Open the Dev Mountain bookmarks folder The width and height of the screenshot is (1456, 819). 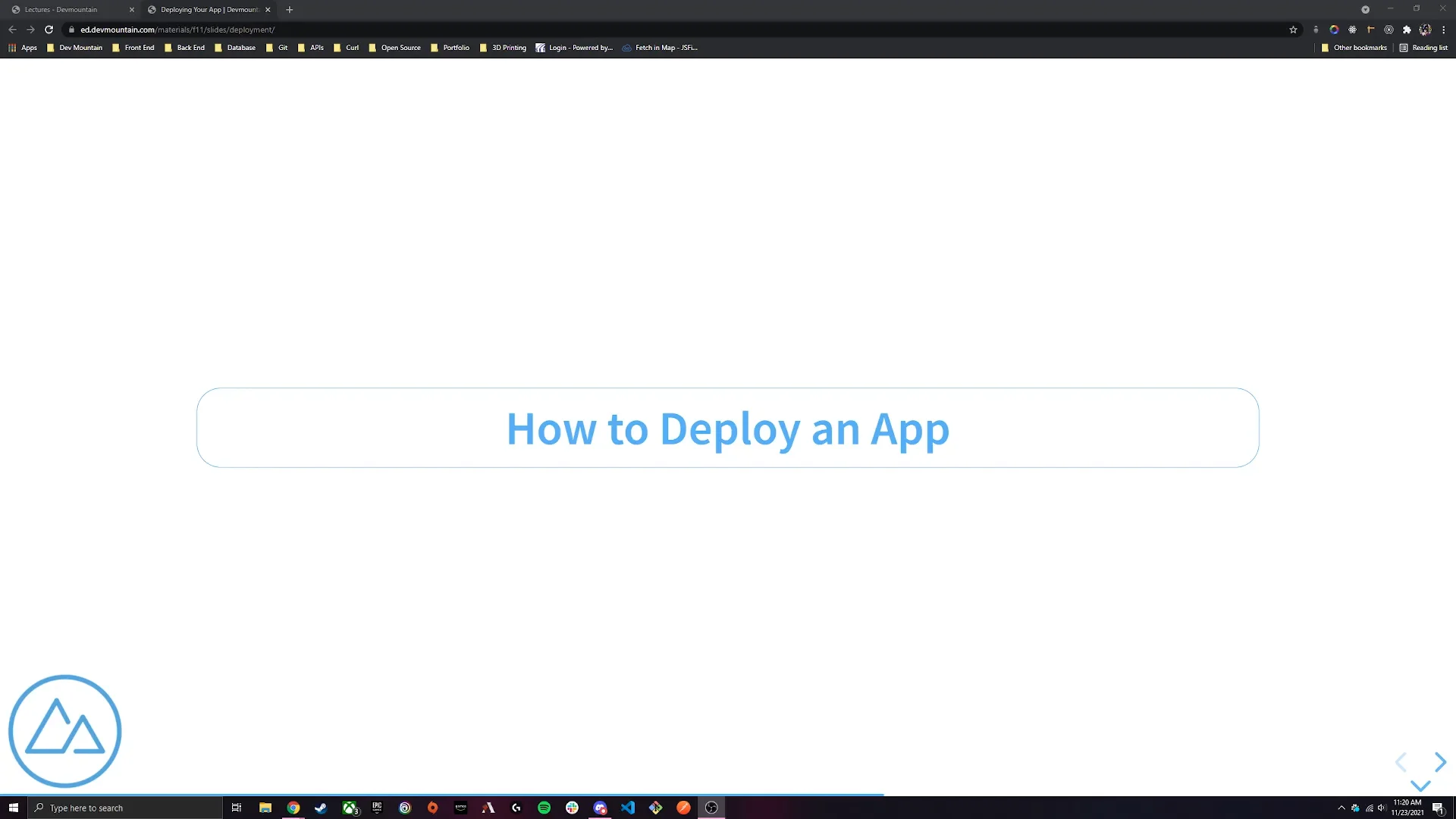[x=74, y=48]
